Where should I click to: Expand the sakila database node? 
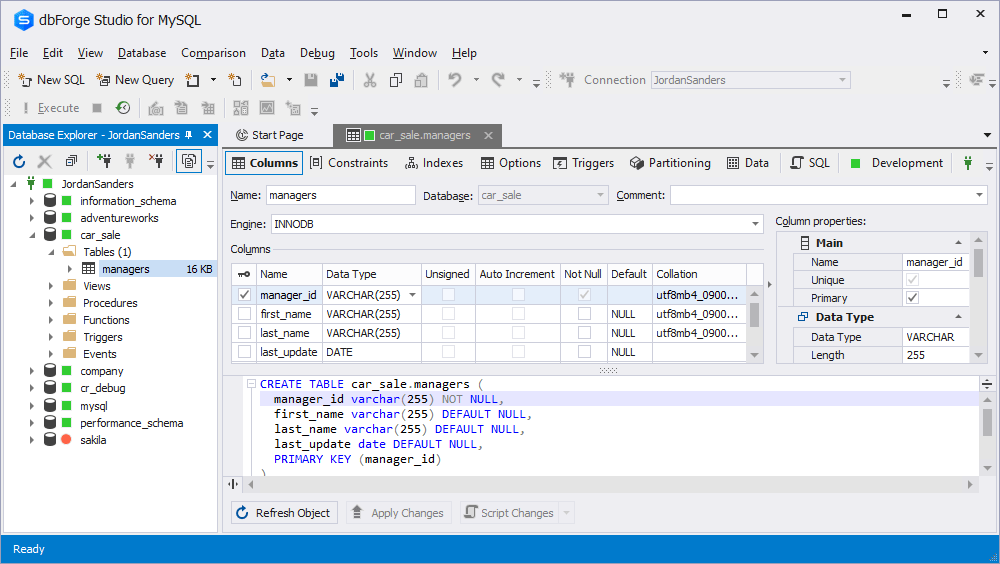(31, 440)
